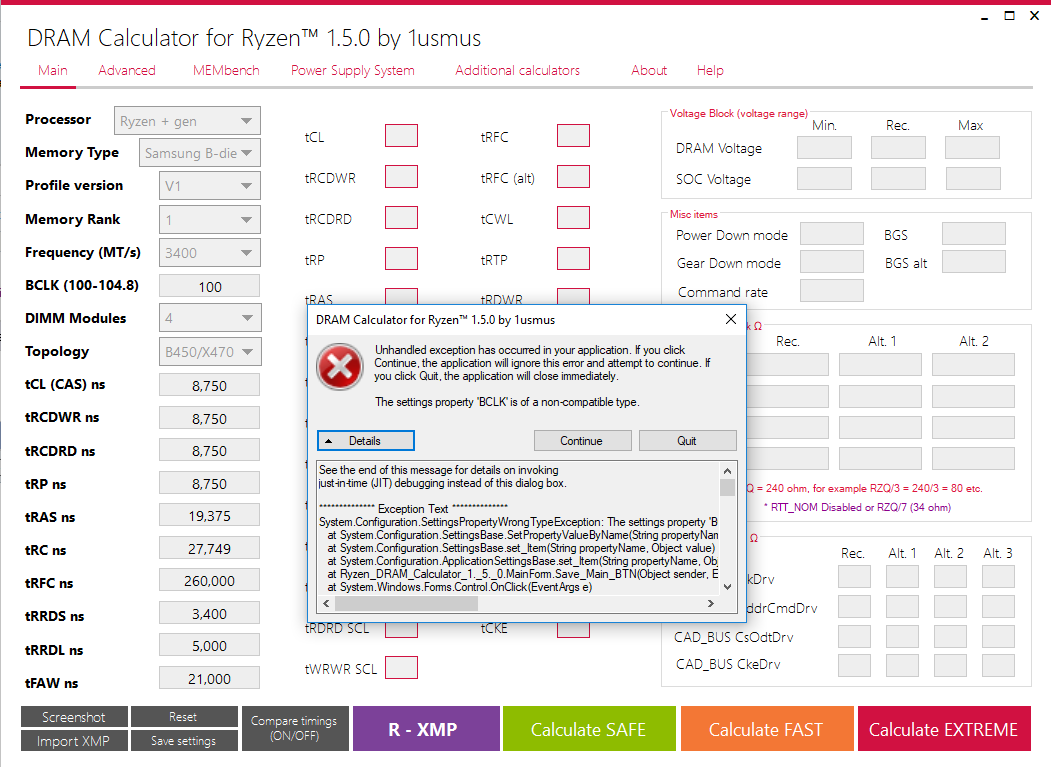Collapse the Details expander button
The width and height of the screenshot is (1051, 767).
click(x=365, y=440)
